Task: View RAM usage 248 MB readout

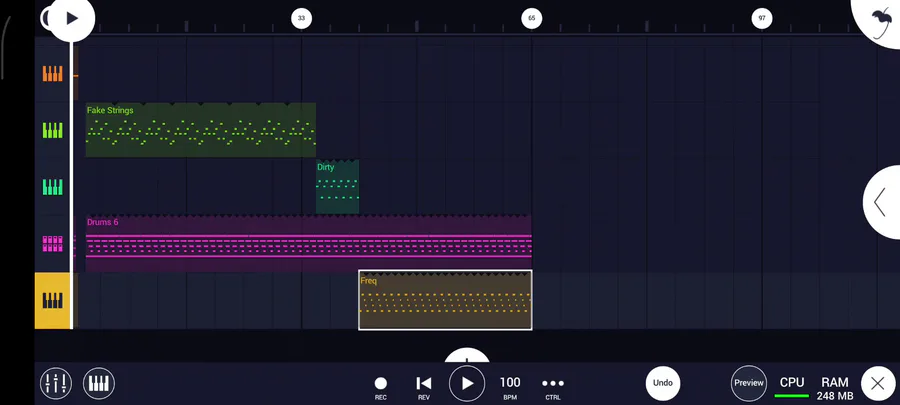Action: tap(835, 388)
